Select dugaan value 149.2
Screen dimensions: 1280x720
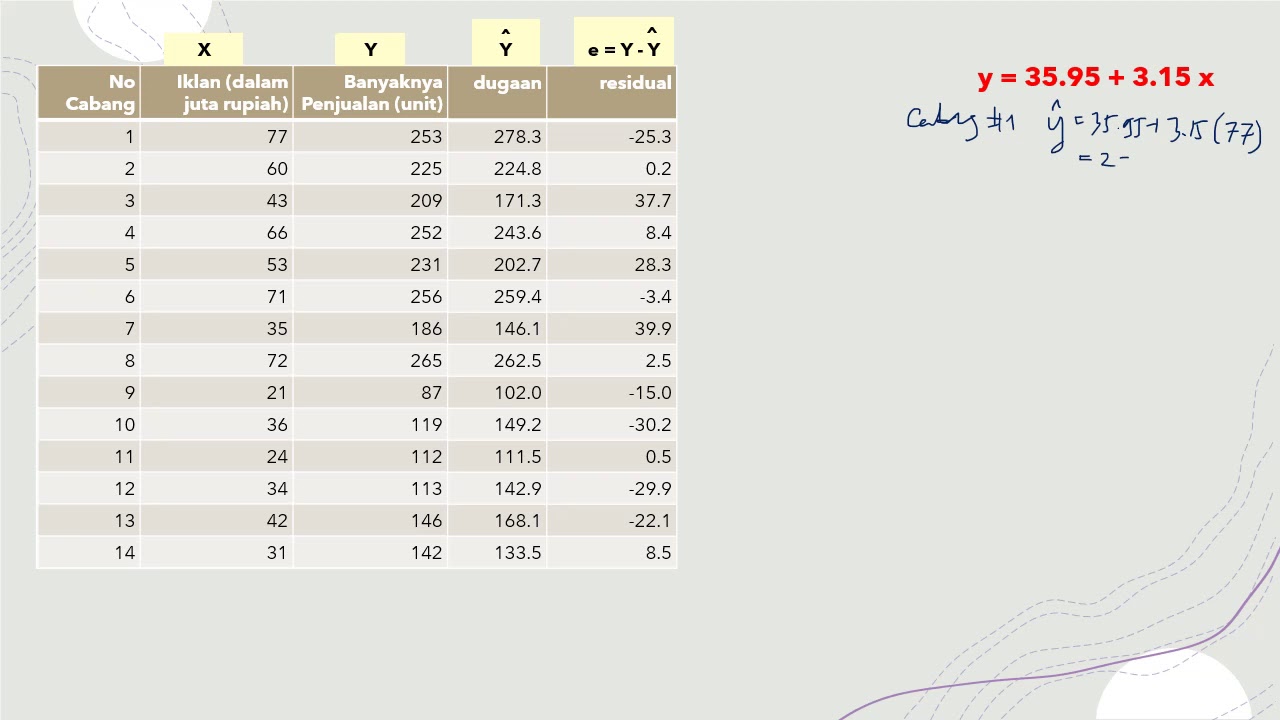517,425
